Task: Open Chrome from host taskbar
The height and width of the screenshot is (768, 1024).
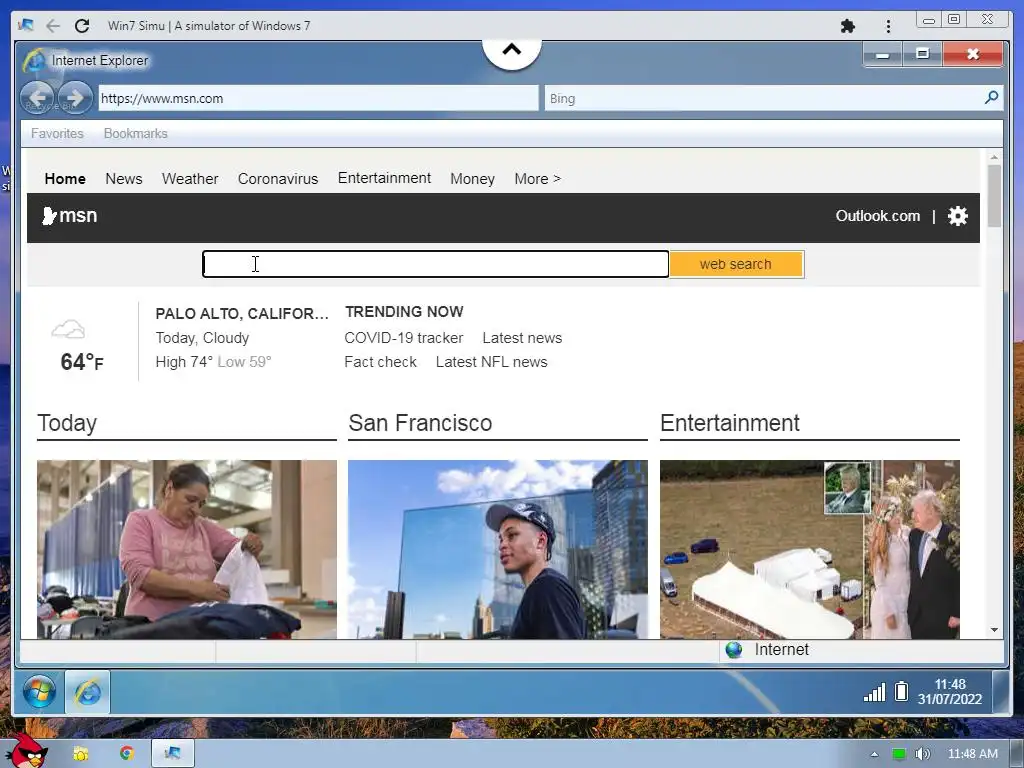Action: [x=127, y=754]
